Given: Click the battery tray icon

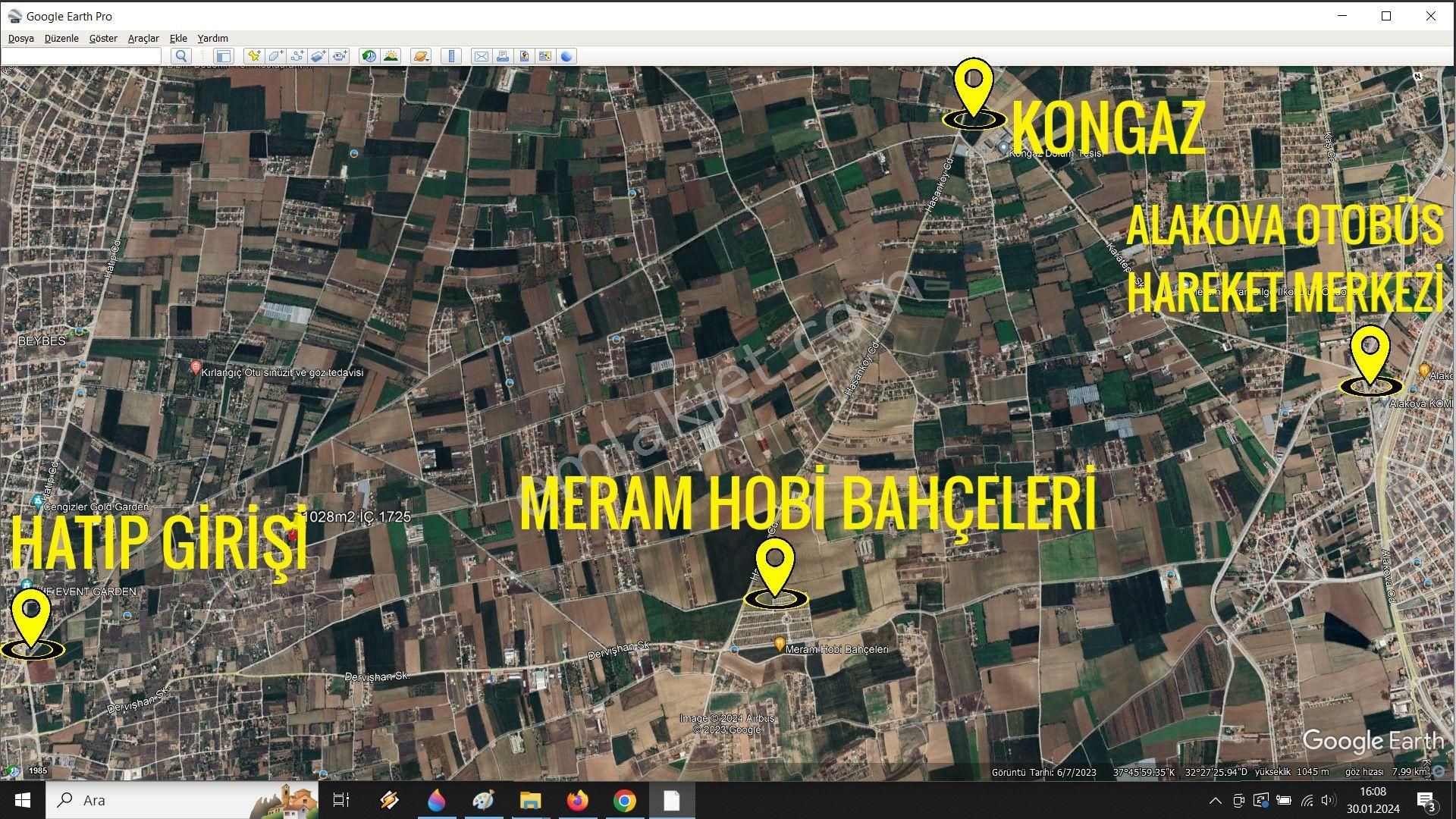Looking at the screenshot, I should [x=1283, y=800].
